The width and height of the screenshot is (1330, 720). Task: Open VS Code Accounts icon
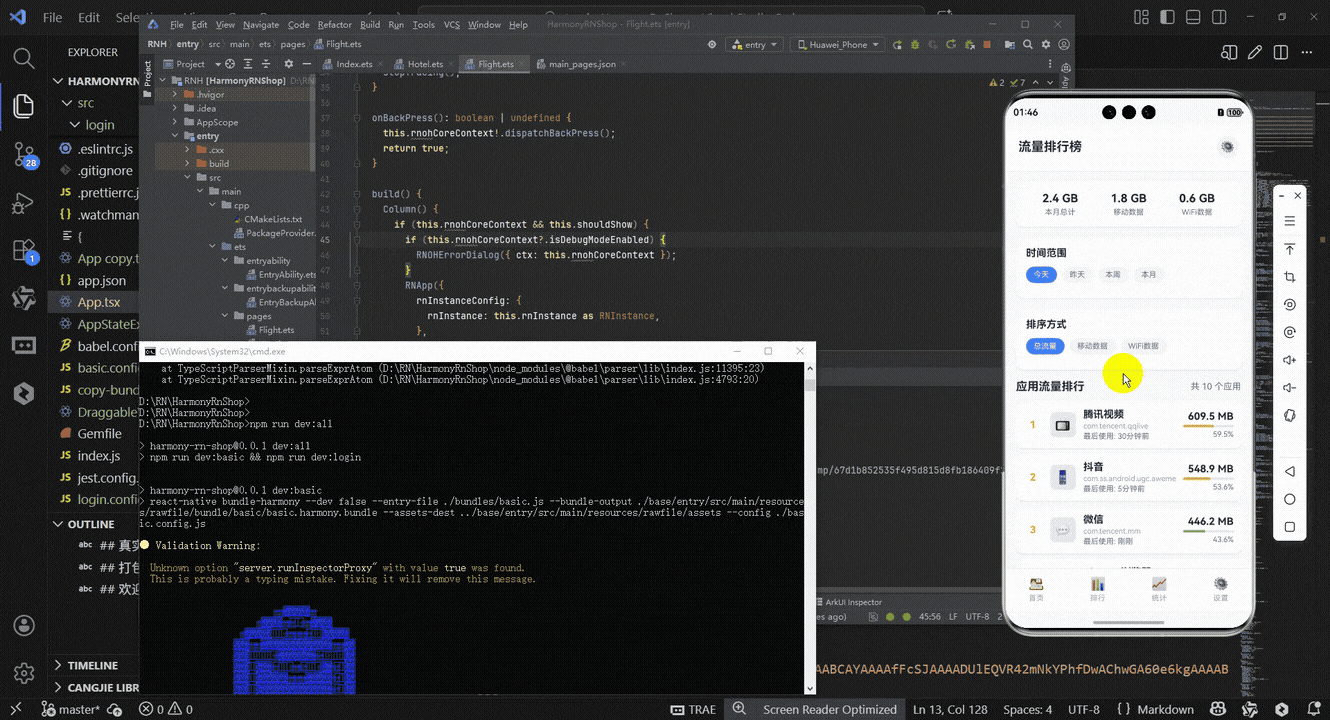(24, 626)
